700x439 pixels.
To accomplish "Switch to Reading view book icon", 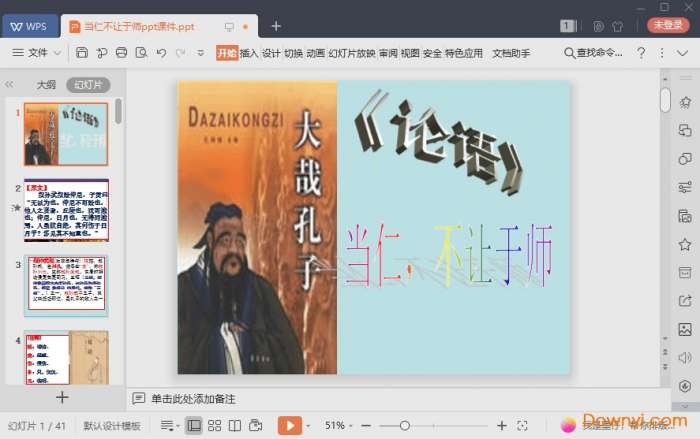I will click(x=235, y=426).
